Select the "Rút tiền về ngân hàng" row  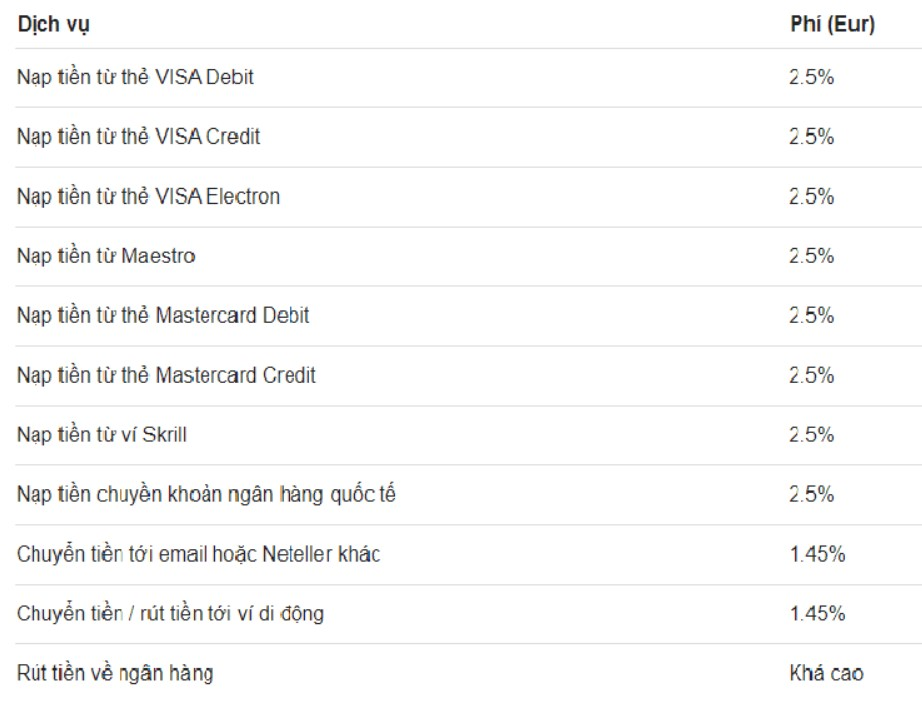coord(115,673)
